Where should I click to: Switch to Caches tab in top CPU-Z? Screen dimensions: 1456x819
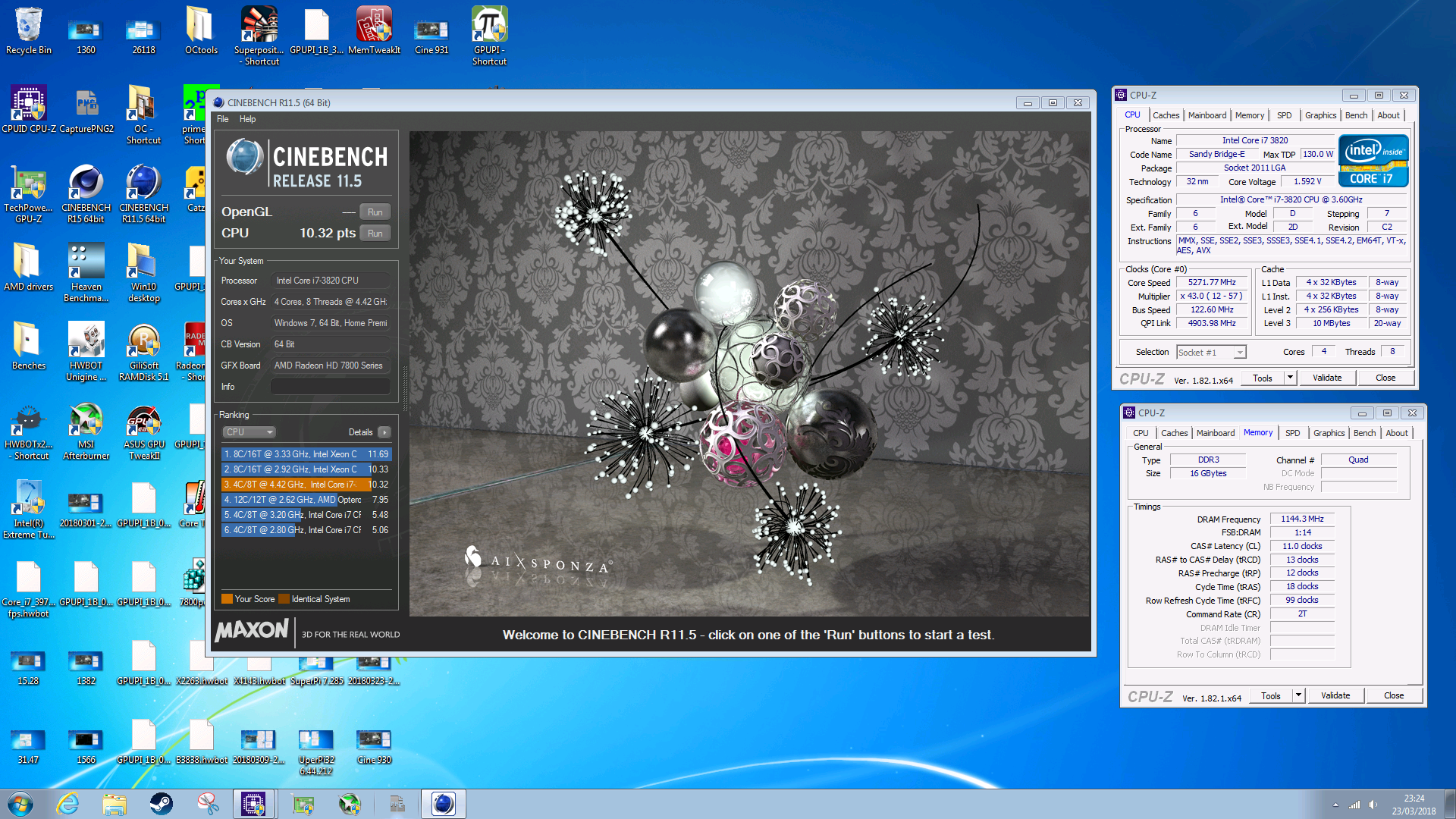tap(1166, 115)
